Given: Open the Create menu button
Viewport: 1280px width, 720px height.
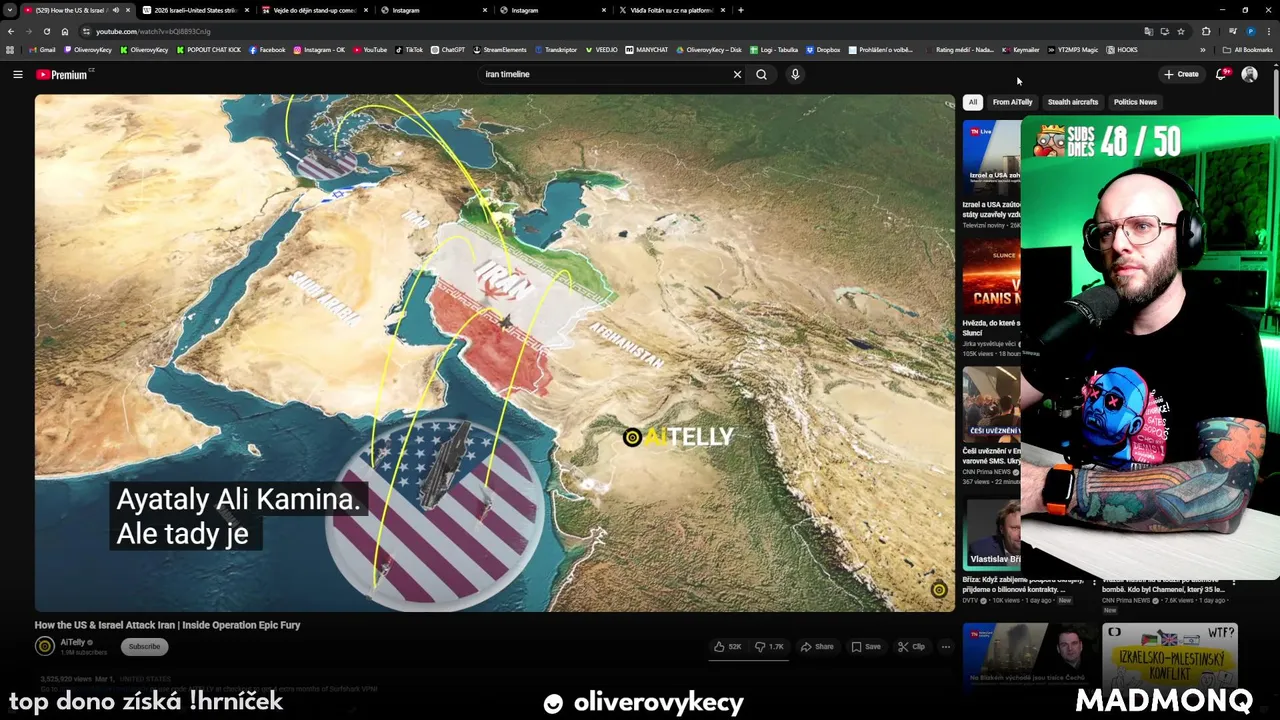Looking at the screenshot, I should pyautogui.click(x=1181, y=74).
